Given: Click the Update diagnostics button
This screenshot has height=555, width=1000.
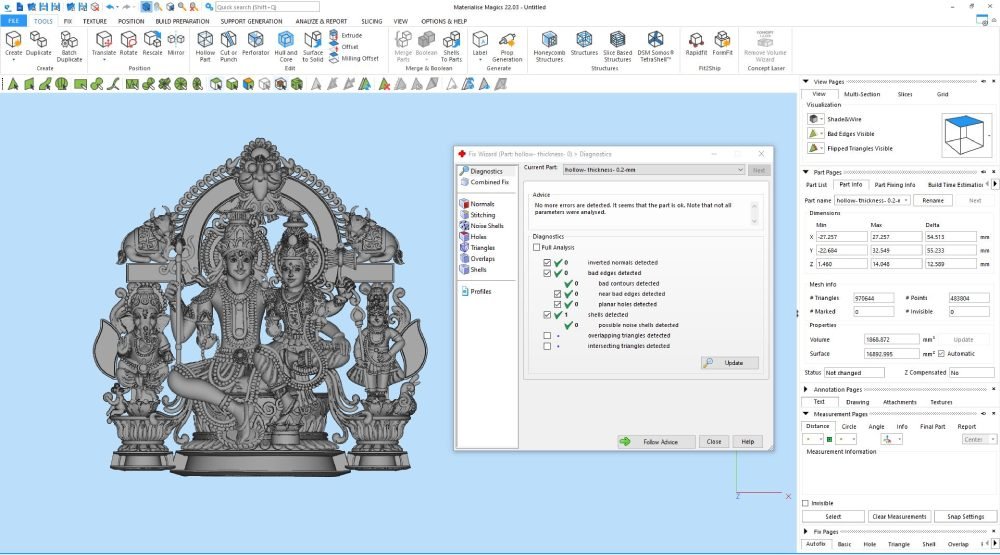Looking at the screenshot, I should pyautogui.click(x=730, y=363).
